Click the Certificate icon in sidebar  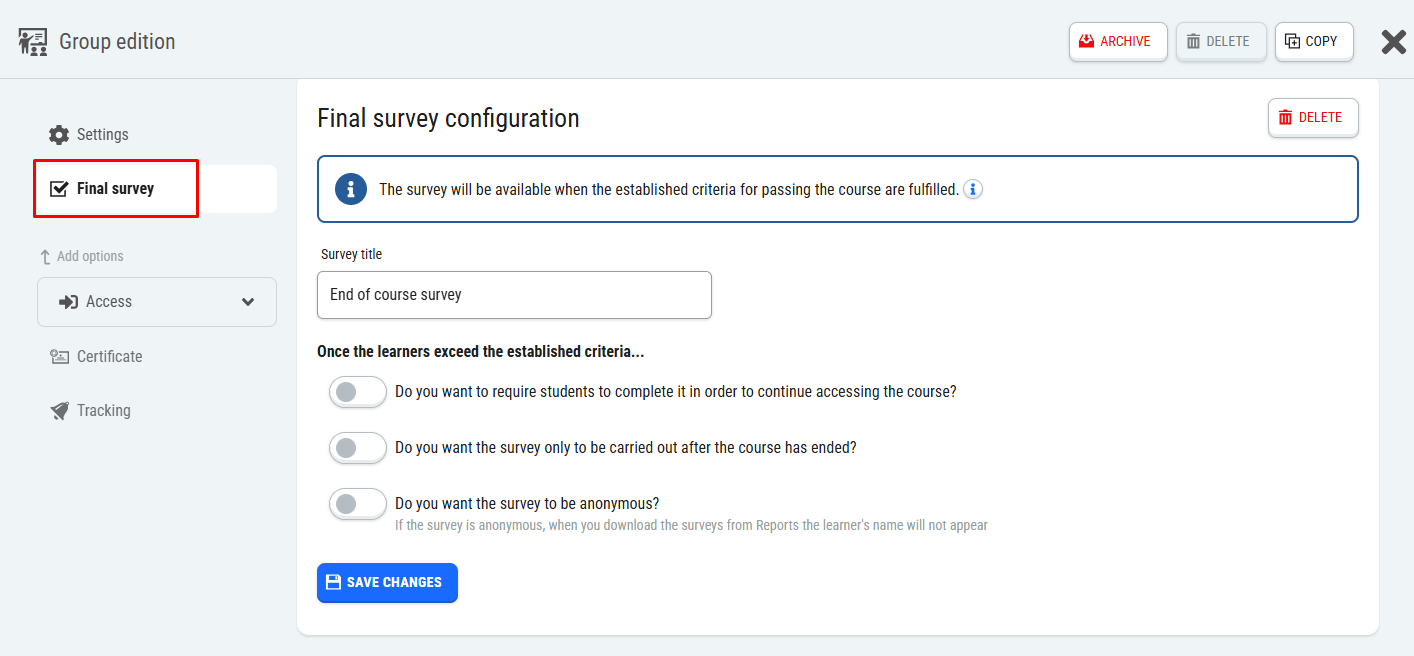59,357
